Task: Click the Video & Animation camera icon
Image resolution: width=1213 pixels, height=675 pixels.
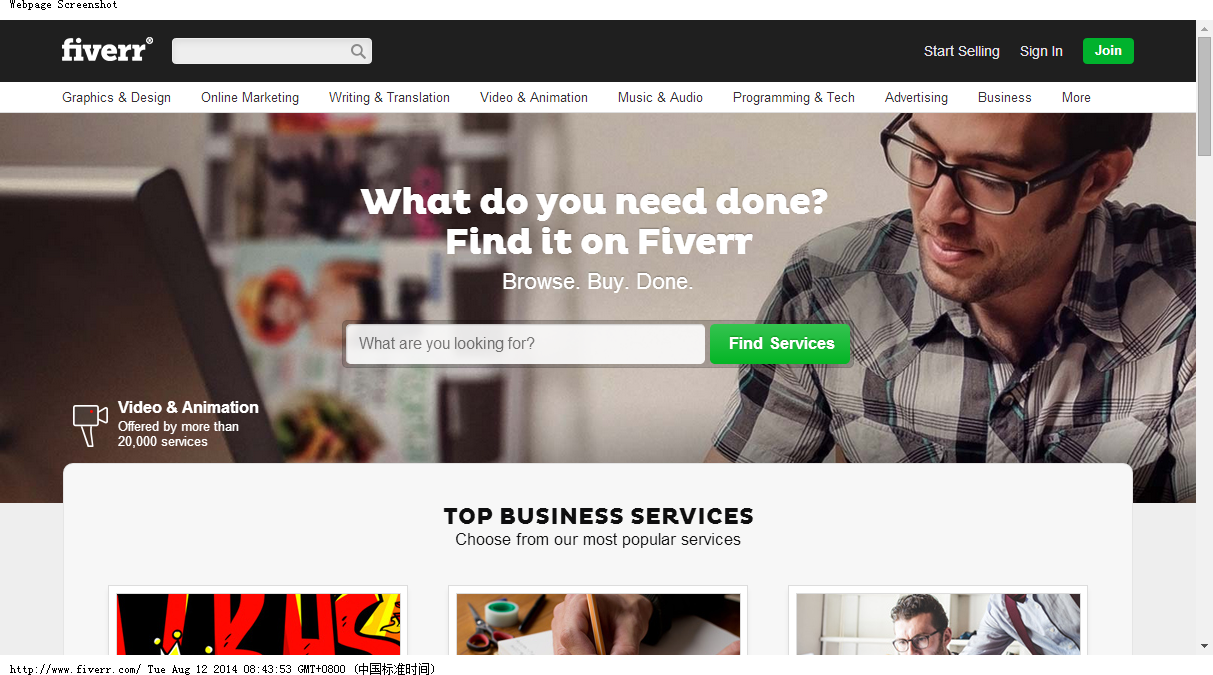Action: tap(90, 424)
